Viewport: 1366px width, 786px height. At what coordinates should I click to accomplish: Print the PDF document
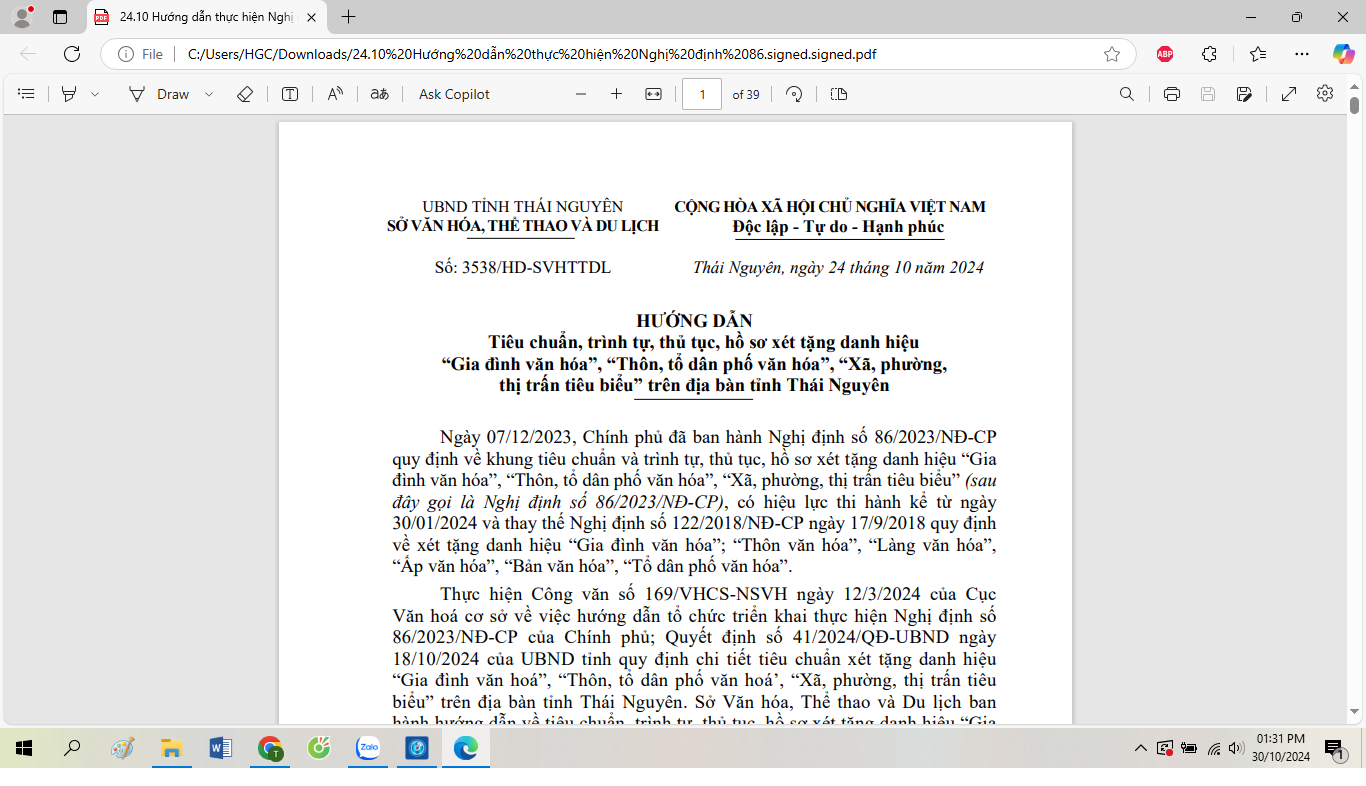click(1172, 94)
